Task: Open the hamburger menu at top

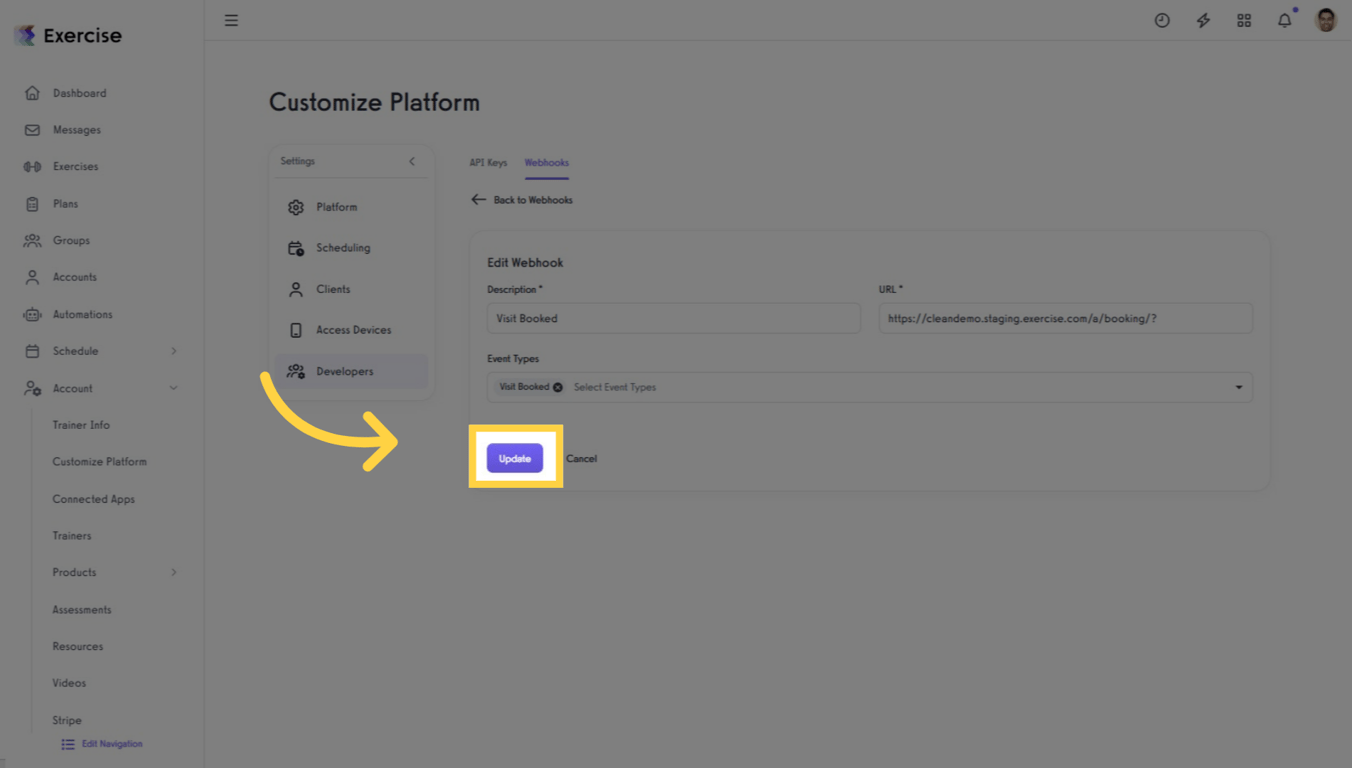Action: tap(231, 20)
